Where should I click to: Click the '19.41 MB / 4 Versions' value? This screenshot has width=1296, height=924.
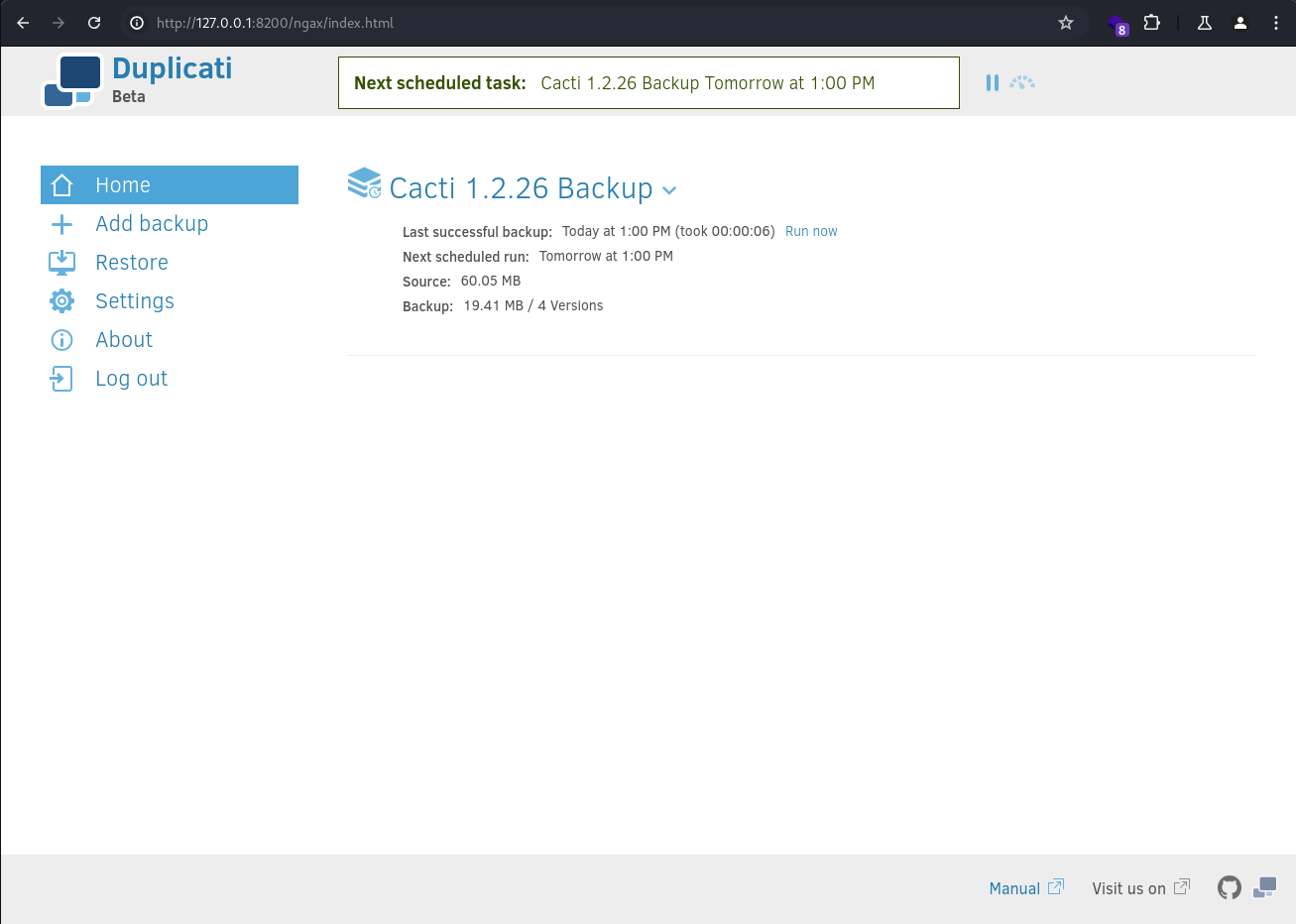(x=533, y=305)
